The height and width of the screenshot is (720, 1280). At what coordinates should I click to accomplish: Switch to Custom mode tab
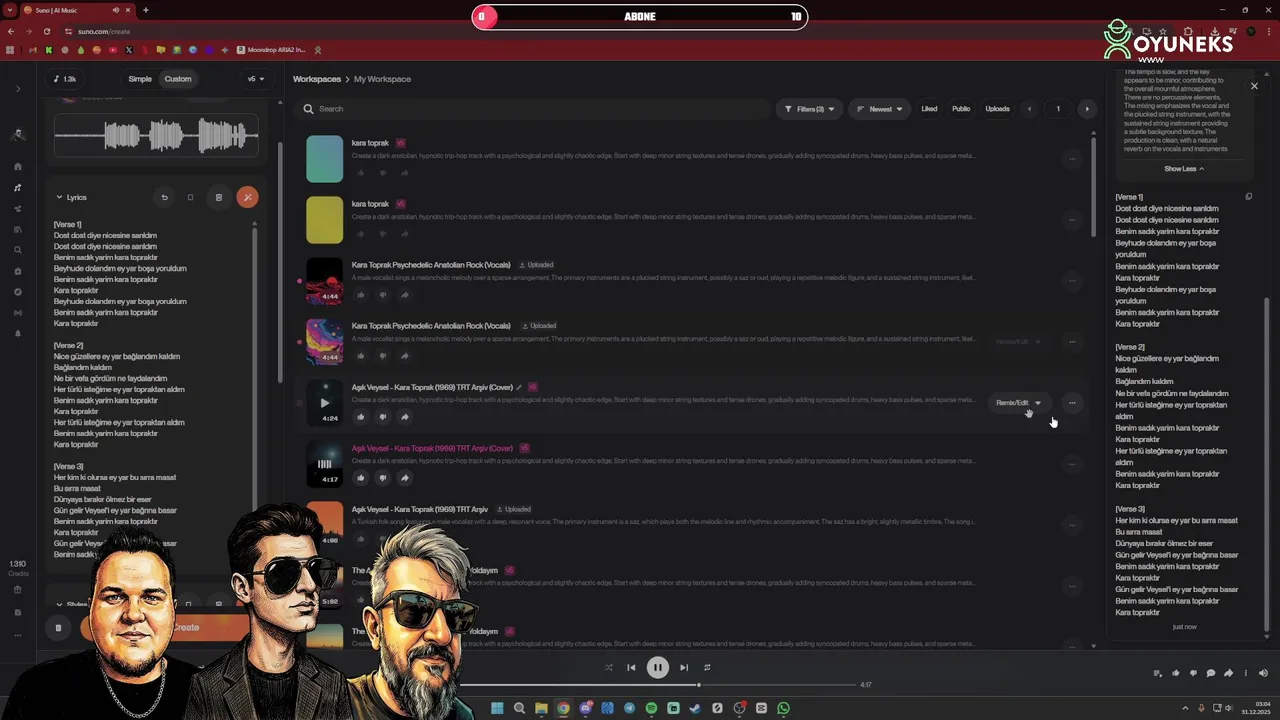tap(178, 79)
